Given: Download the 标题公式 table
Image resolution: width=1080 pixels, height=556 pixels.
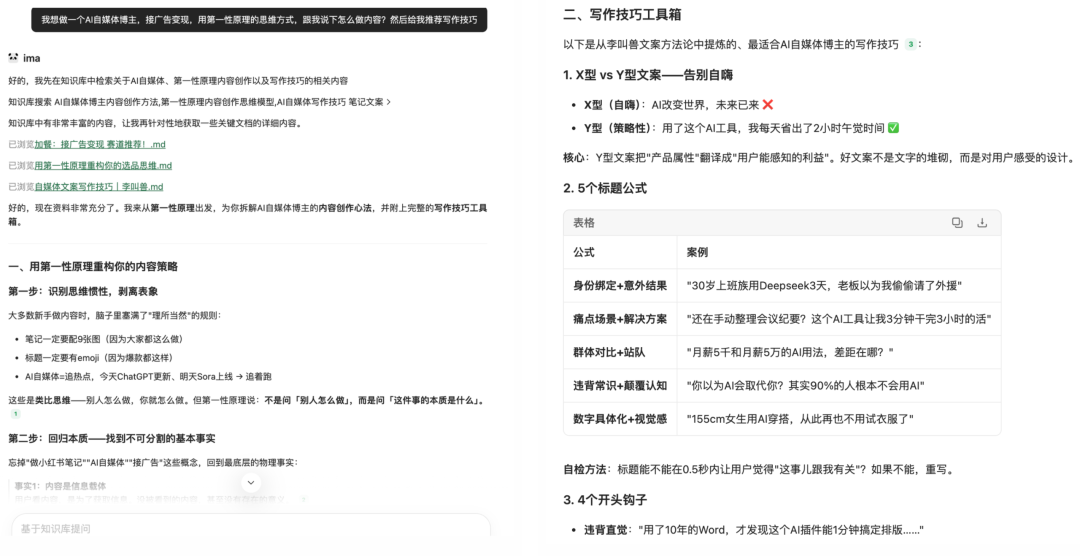Looking at the screenshot, I should click(982, 223).
